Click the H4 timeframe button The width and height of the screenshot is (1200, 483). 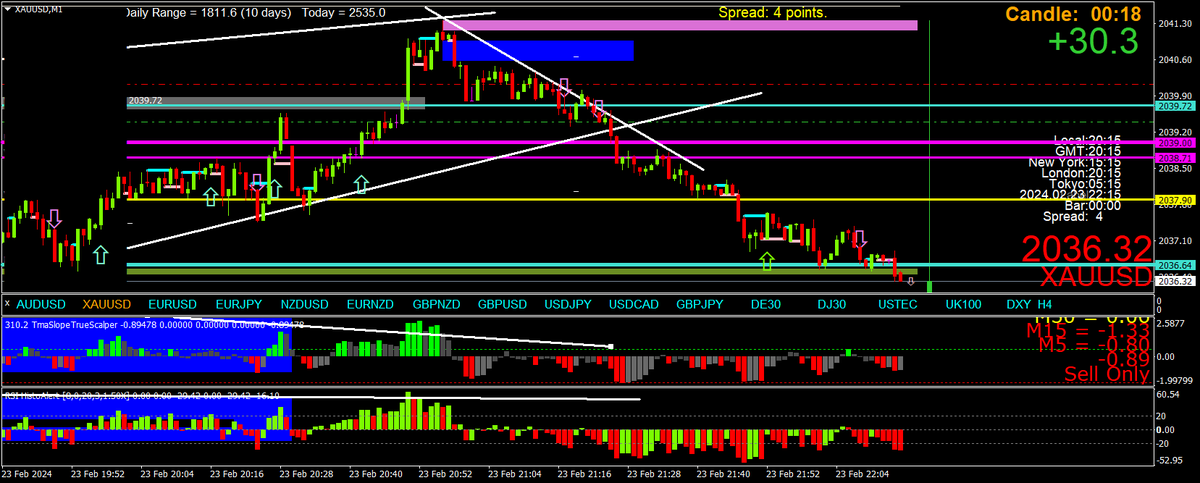click(1044, 303)
